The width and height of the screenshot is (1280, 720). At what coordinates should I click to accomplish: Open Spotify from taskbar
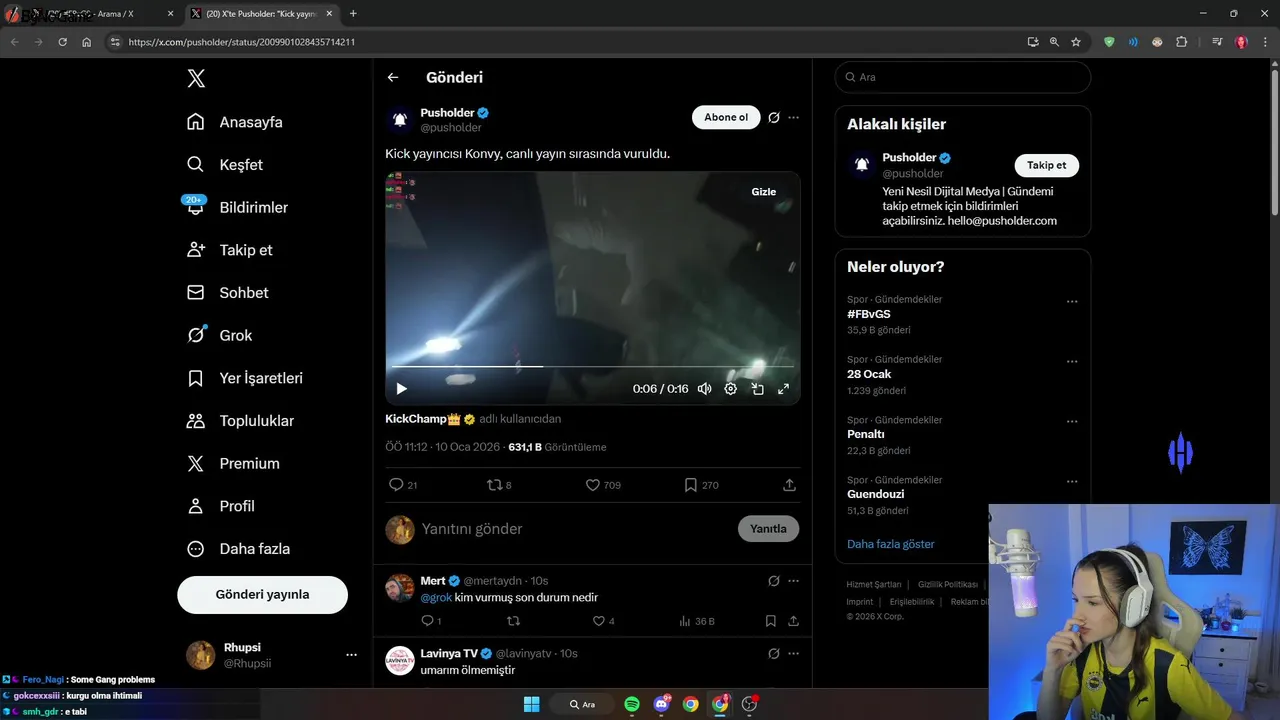tap(632, 704)
